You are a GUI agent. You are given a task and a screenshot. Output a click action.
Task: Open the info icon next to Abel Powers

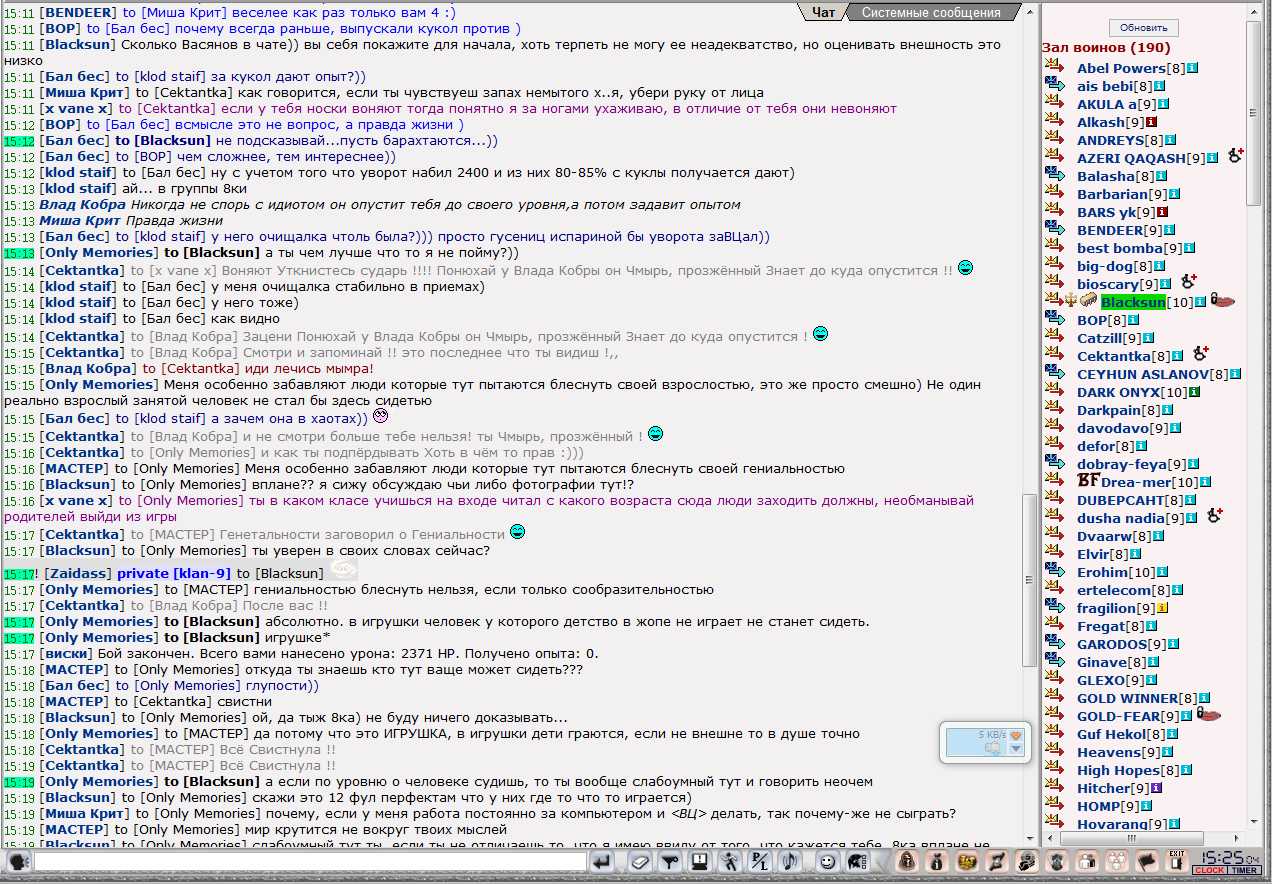1192,68
